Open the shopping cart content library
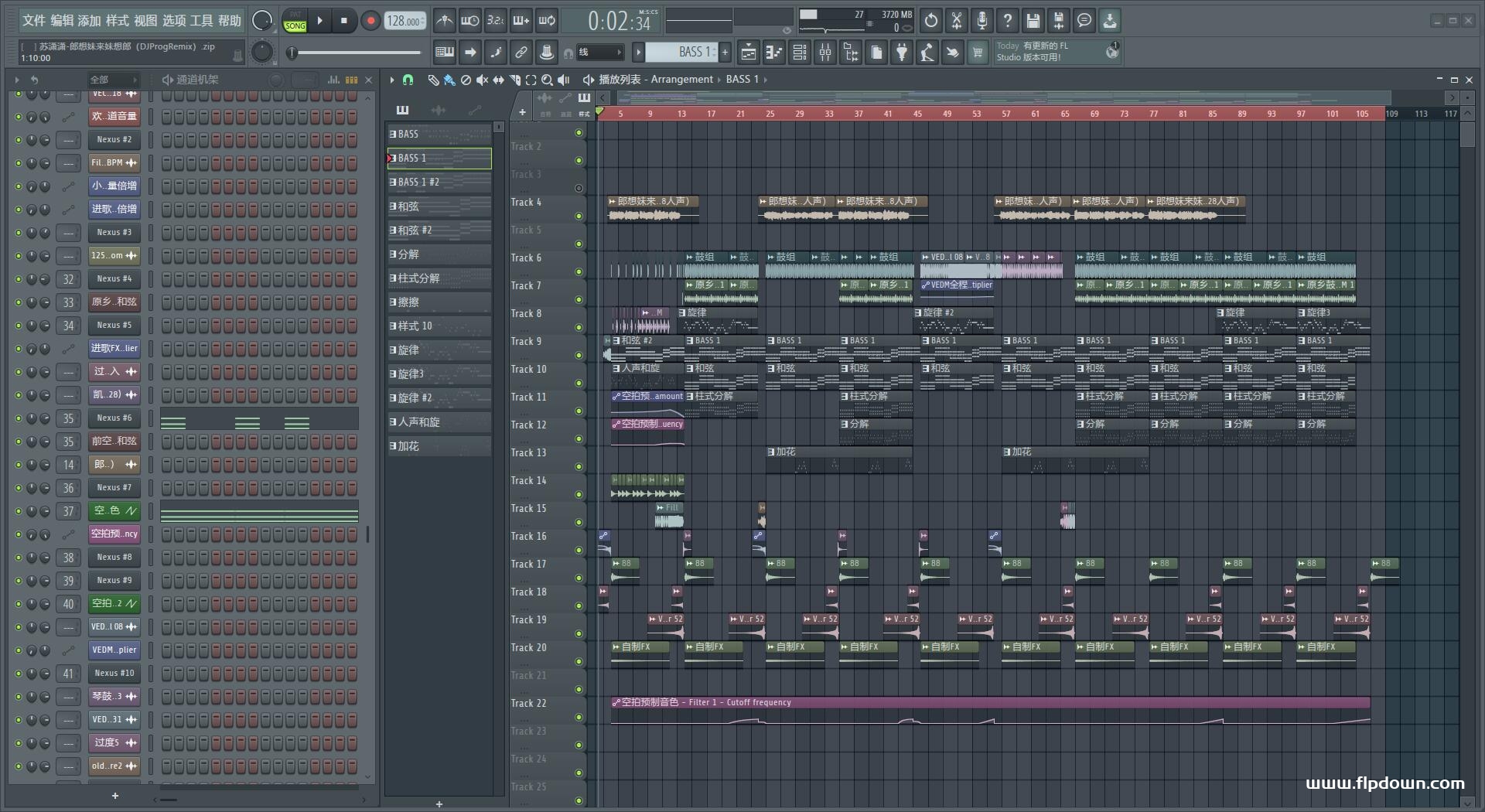 pos(978,53)
